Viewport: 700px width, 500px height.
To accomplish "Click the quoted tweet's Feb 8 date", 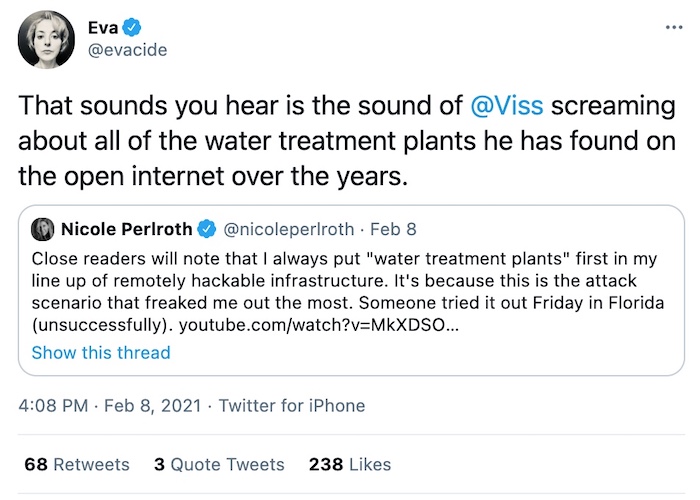I will (401, 229).
